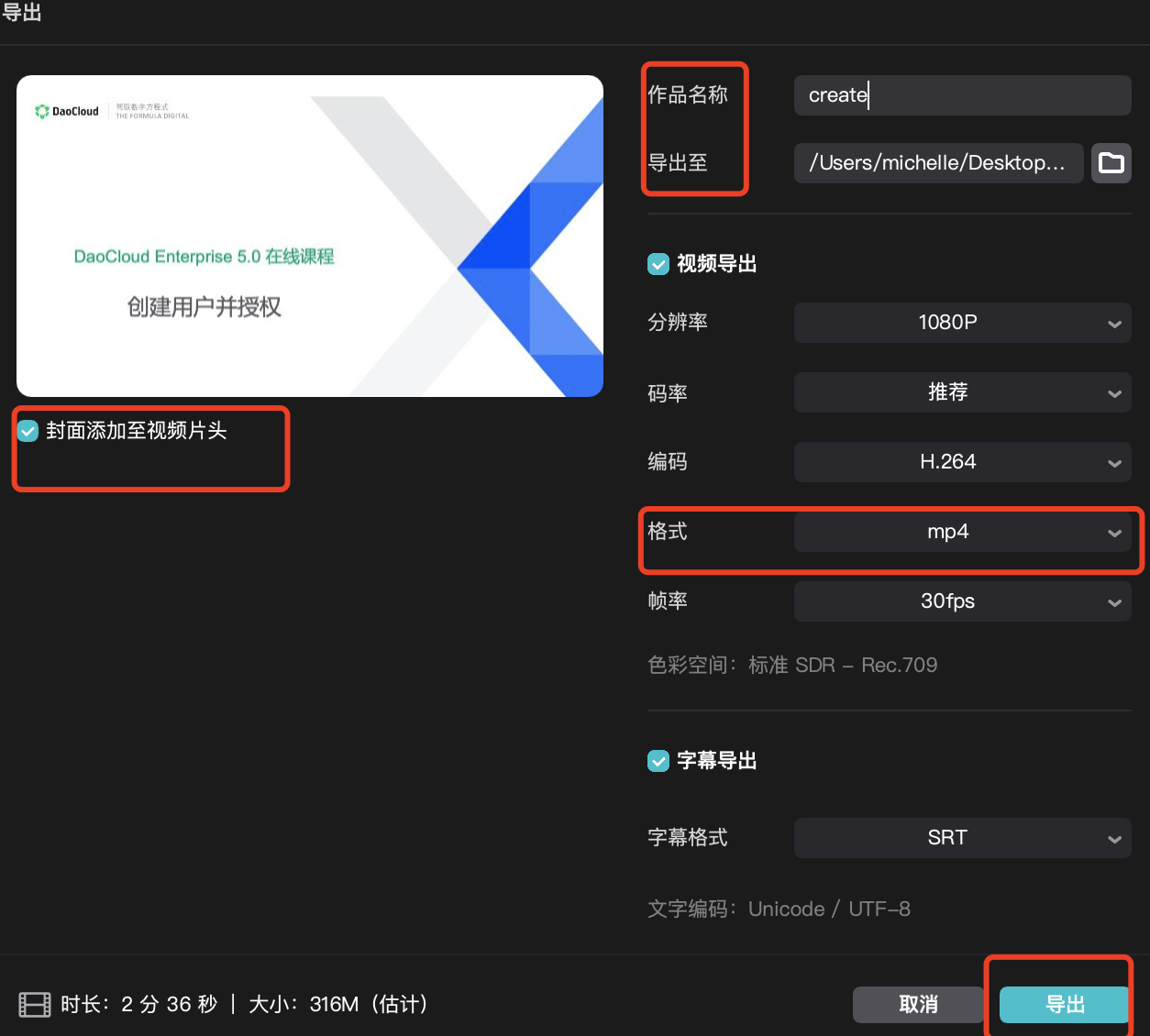The height and width of the screenshot is (1036, 1150).
Task: Click the DaoCloud logo in cover preview
Action: (x=67, y=112)
